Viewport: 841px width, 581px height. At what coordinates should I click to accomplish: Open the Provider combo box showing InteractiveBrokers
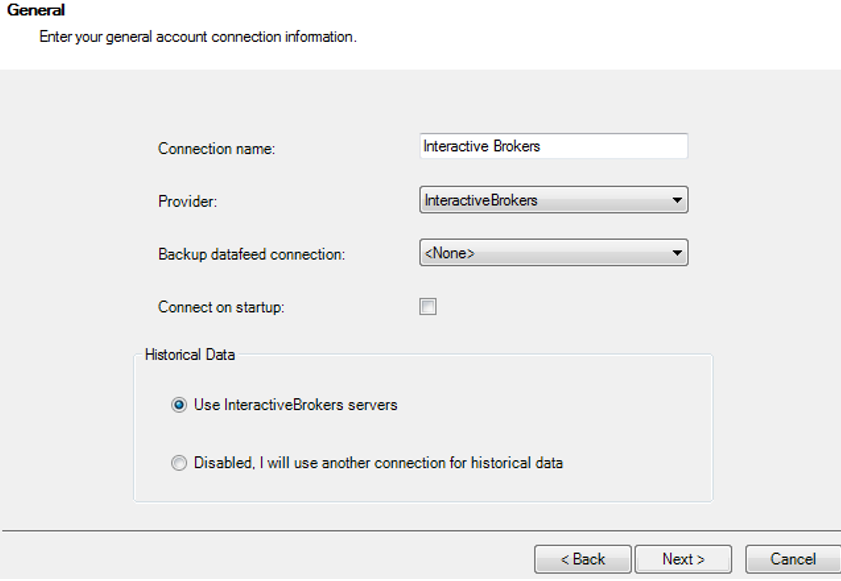[554, 200]
